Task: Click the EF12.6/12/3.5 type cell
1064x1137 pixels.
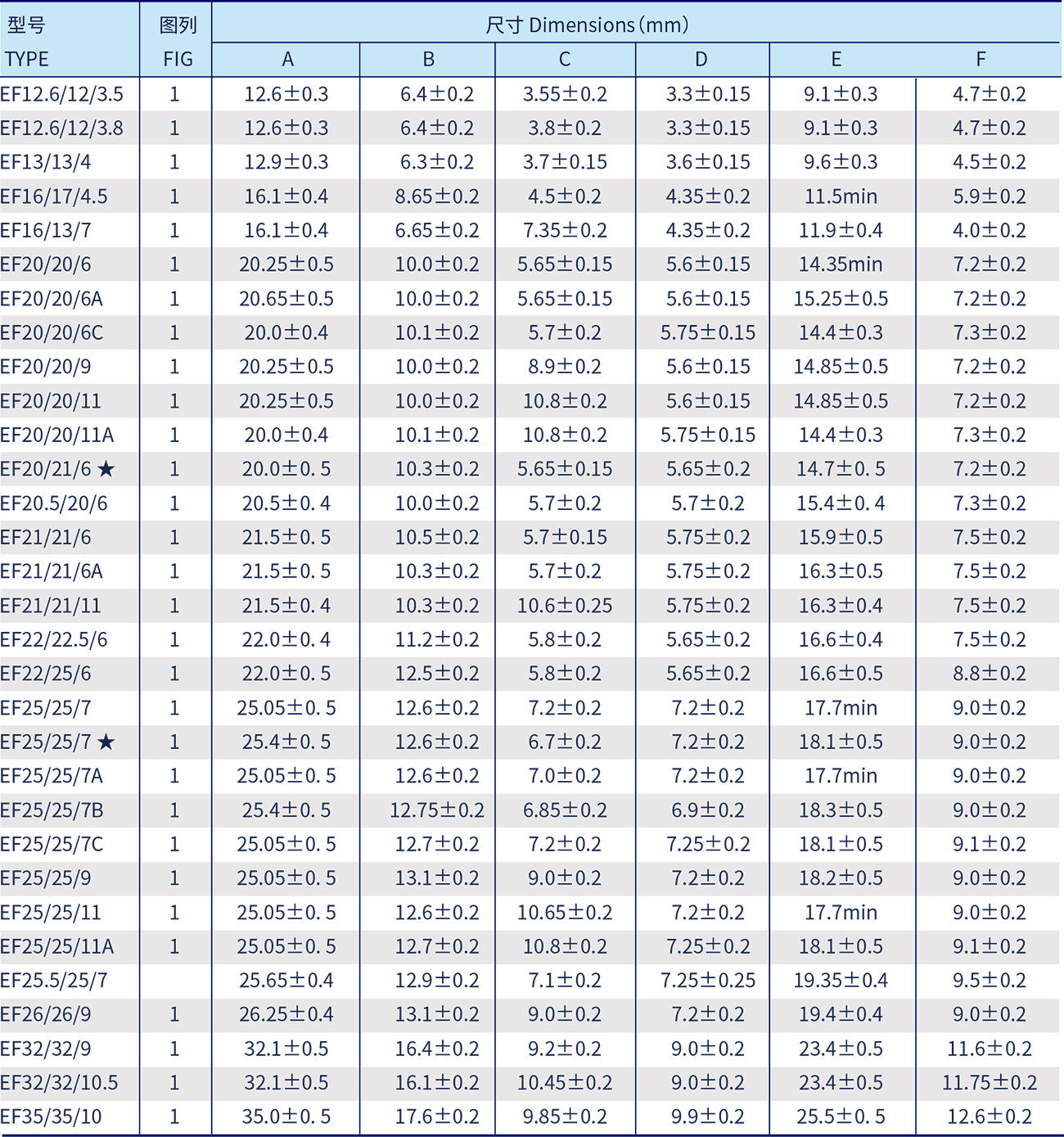Action: coord(62,94)
